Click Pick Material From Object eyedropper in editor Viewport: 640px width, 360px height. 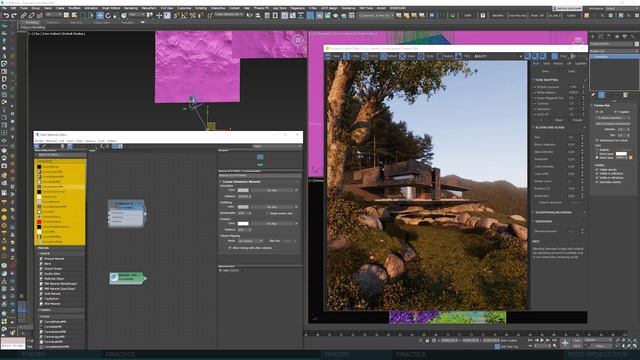(x=43, y=146)
